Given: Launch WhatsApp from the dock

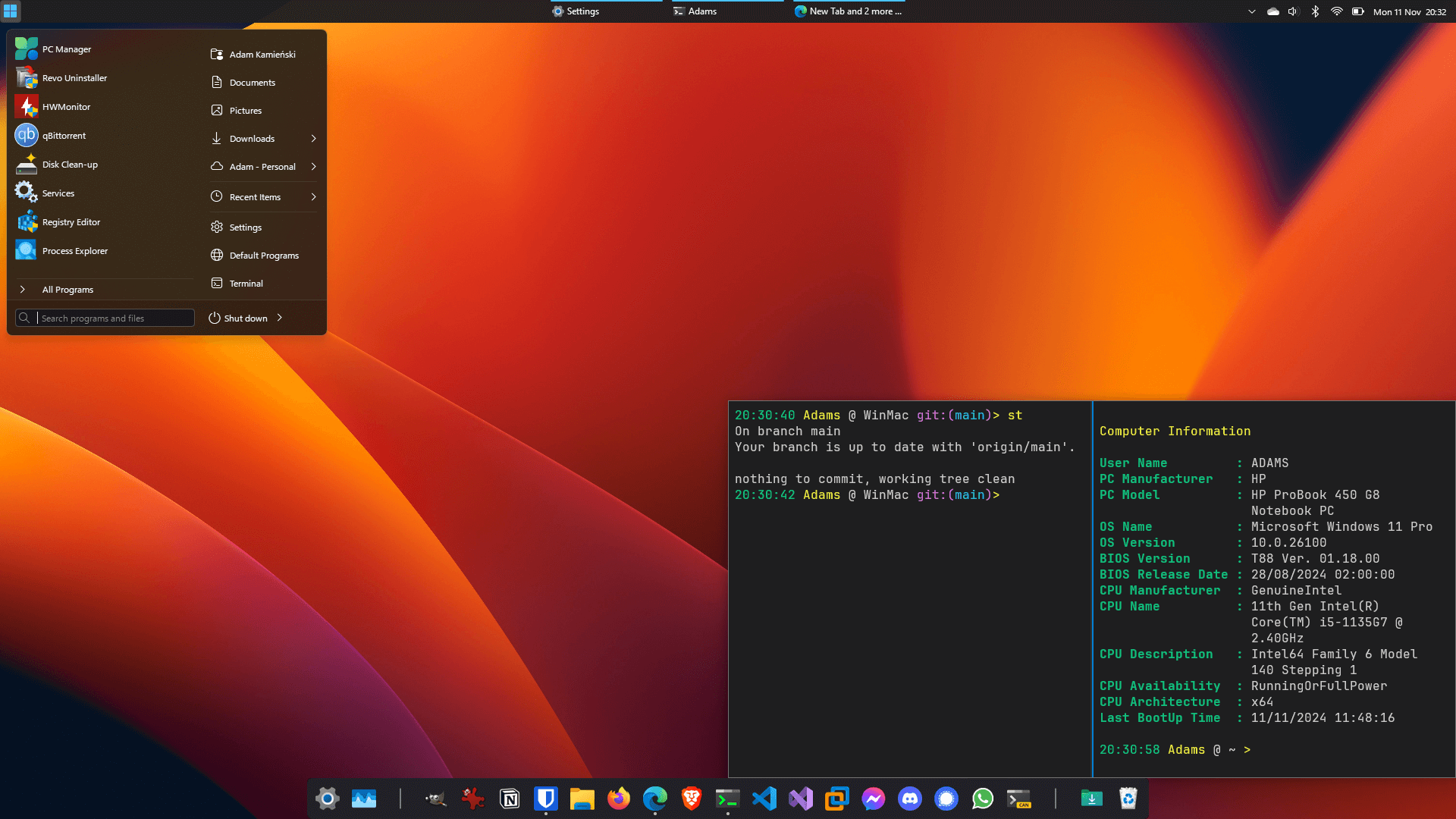Looking at the screenshot, I should [983, 799].
